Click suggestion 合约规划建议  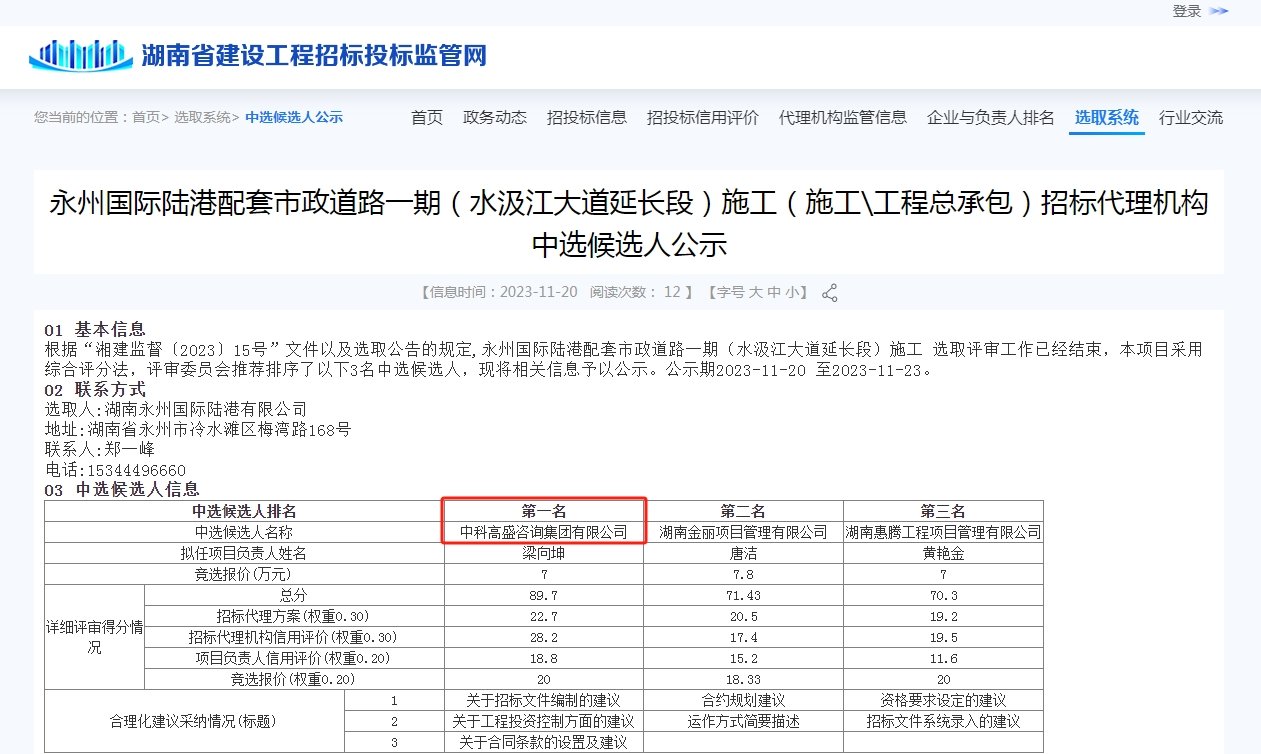coord(743,700)
